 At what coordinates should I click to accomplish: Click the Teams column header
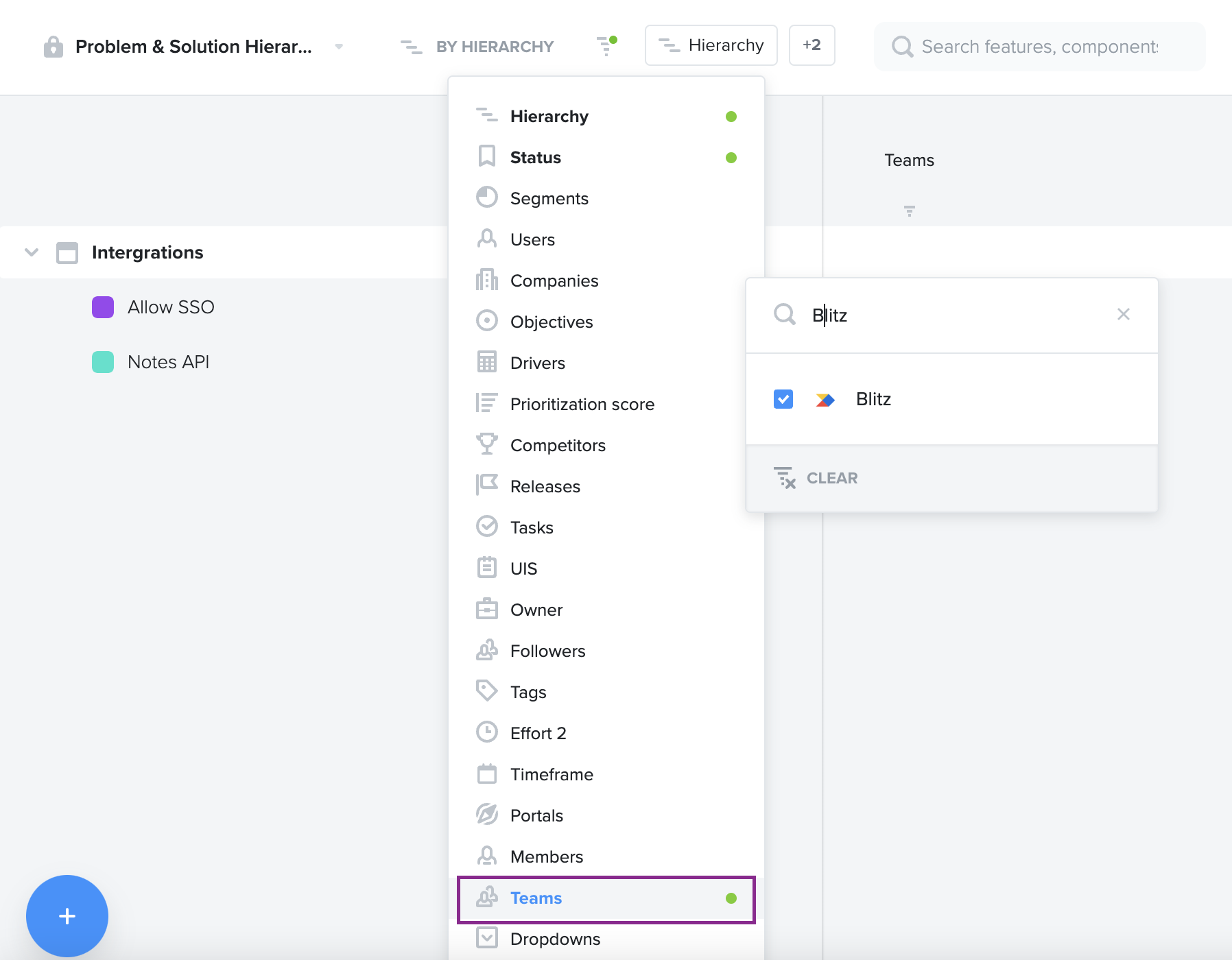click(910, 160)
